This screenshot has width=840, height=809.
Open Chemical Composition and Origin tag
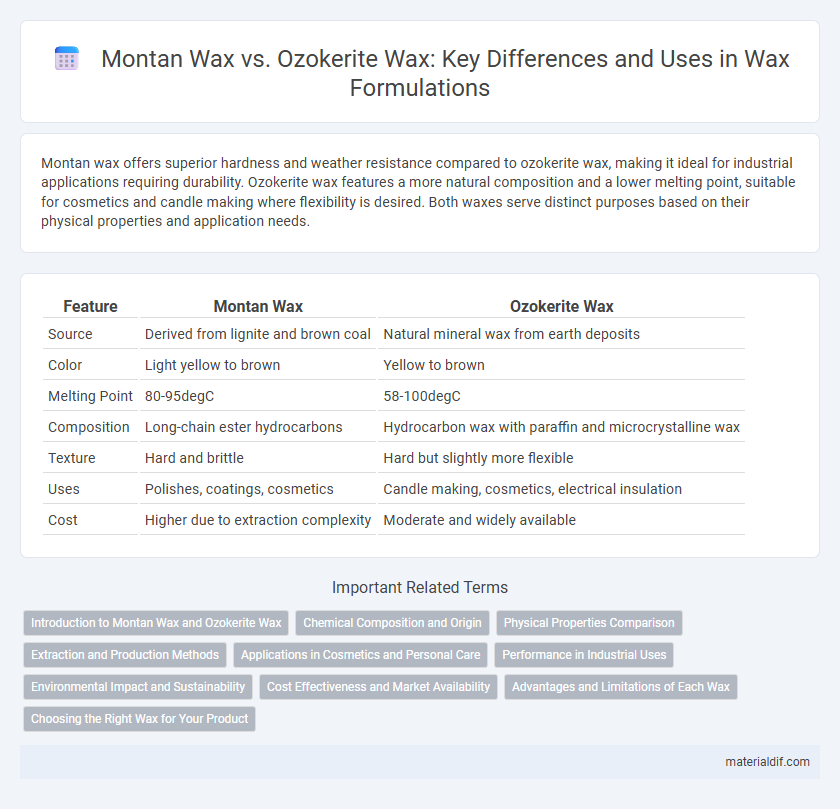click(392, 623)
